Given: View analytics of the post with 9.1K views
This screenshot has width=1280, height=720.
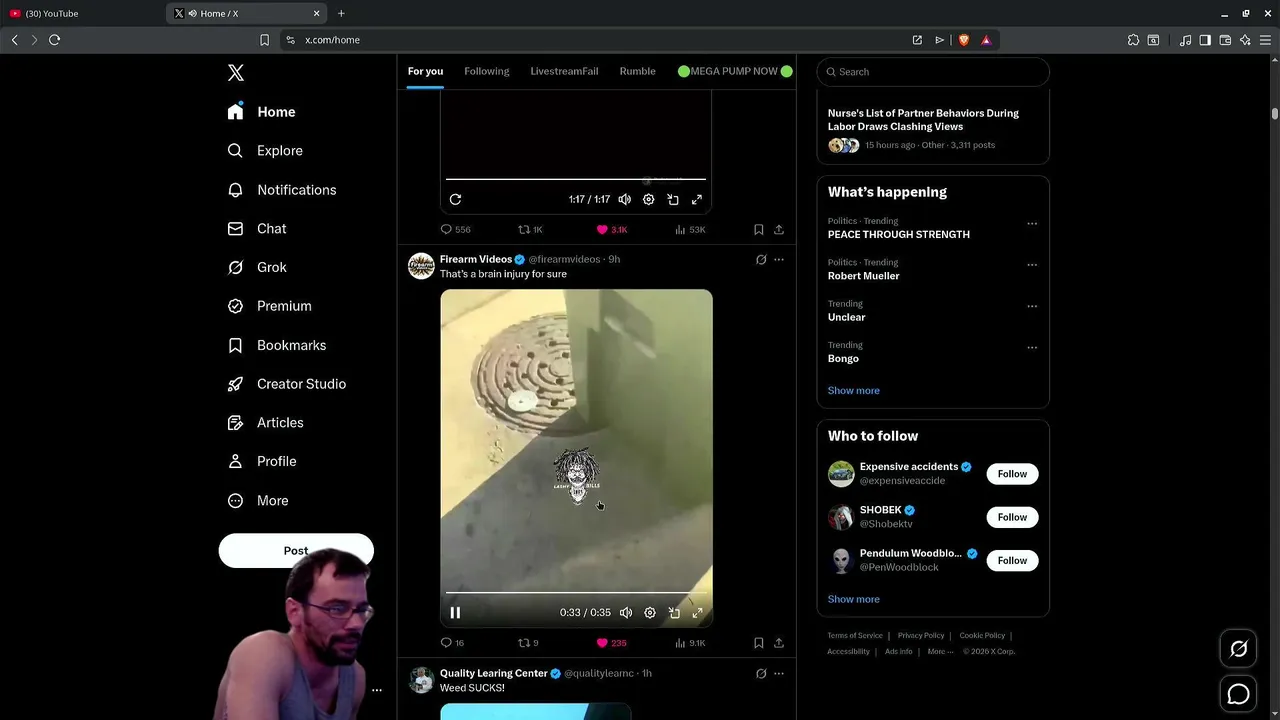Looking at the screenshot, I should pos(690,643).
